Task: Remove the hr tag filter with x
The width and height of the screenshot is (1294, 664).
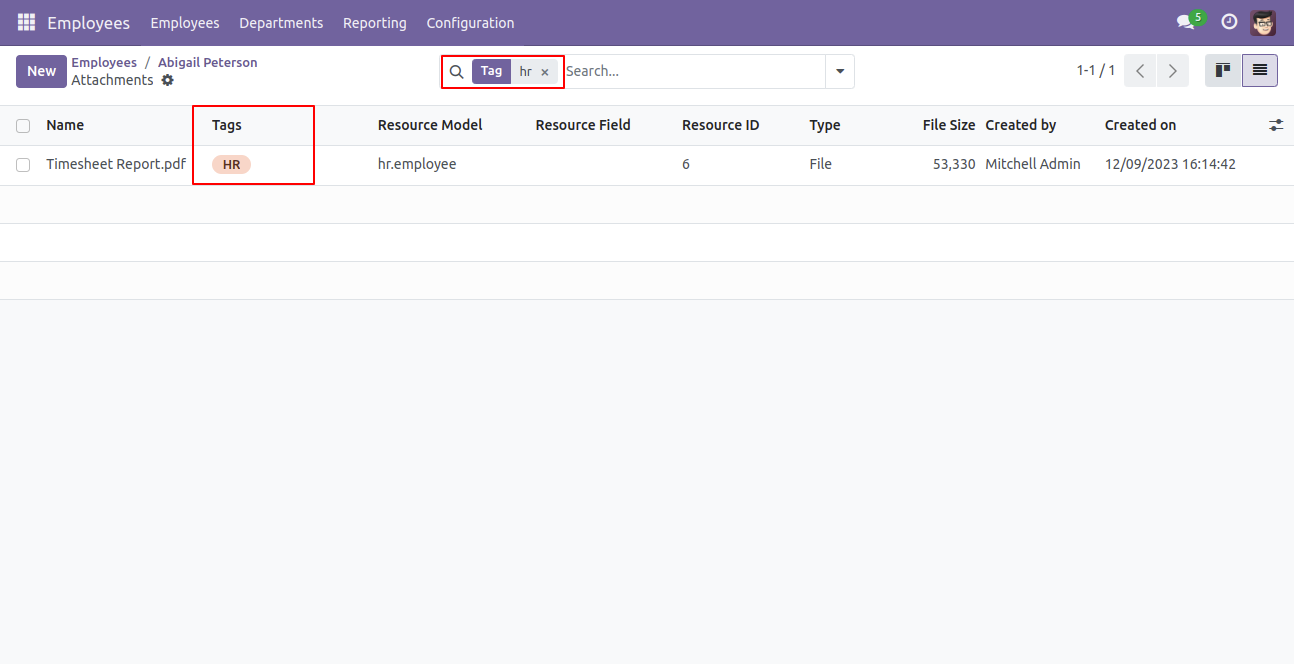Action: (x=545, y=72)
